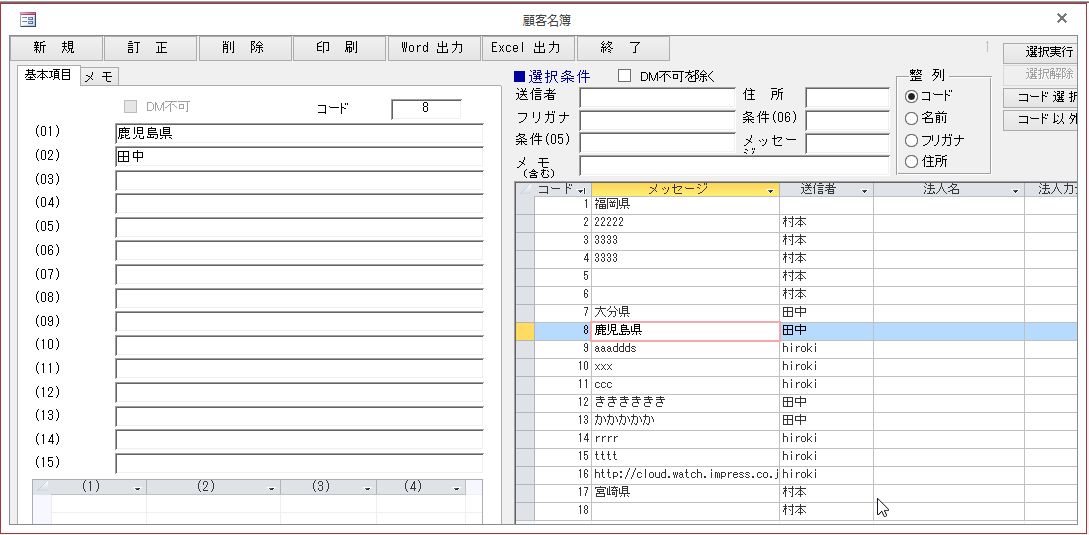Click the 送信者 search input field
The image size is (1089, 535).
click(656, 98)
